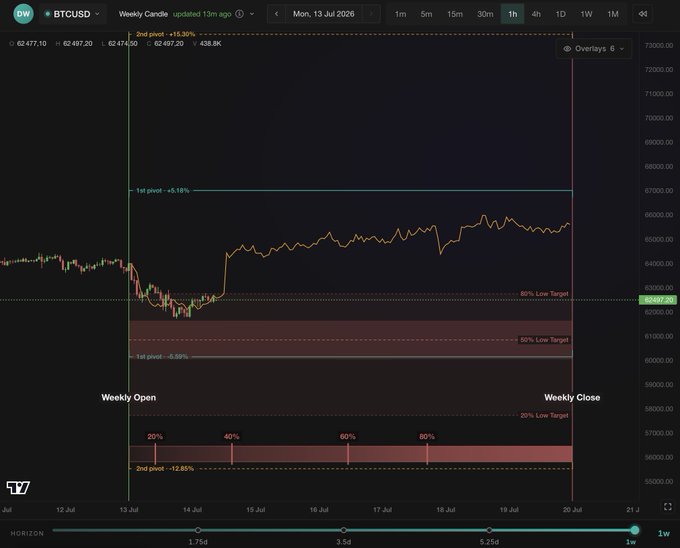Click the 15 Jul date axis label
The image size is (680, 548).
point(255,509)
